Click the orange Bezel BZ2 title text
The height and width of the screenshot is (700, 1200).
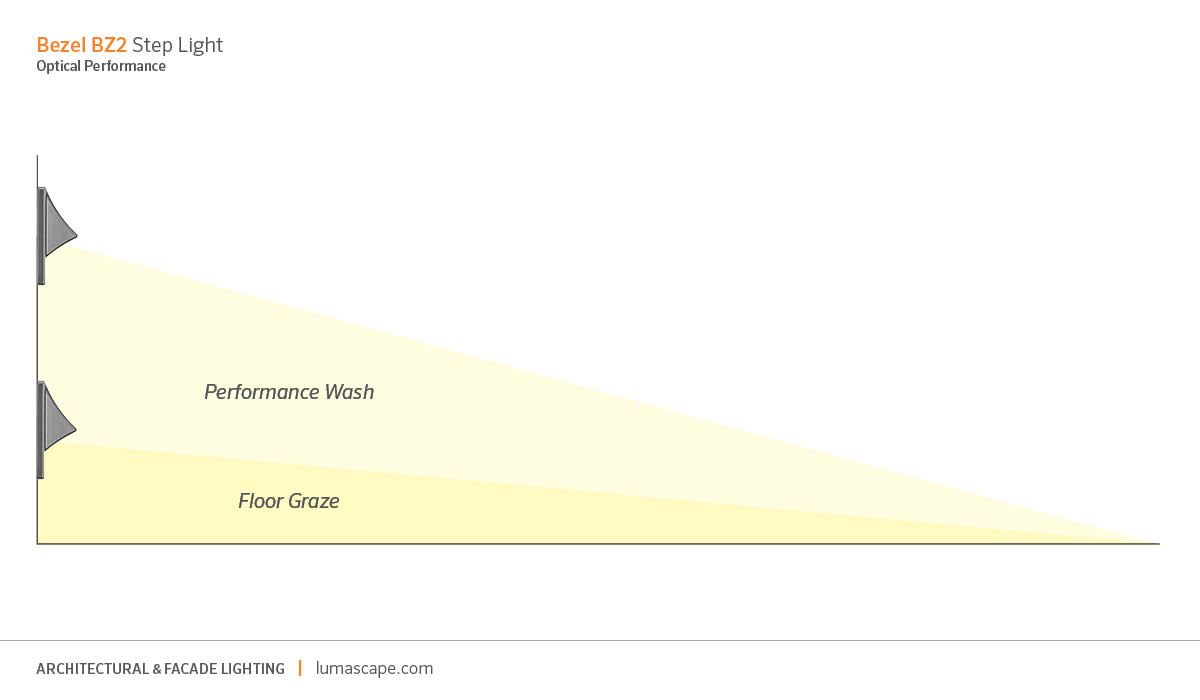click(82, 45)
